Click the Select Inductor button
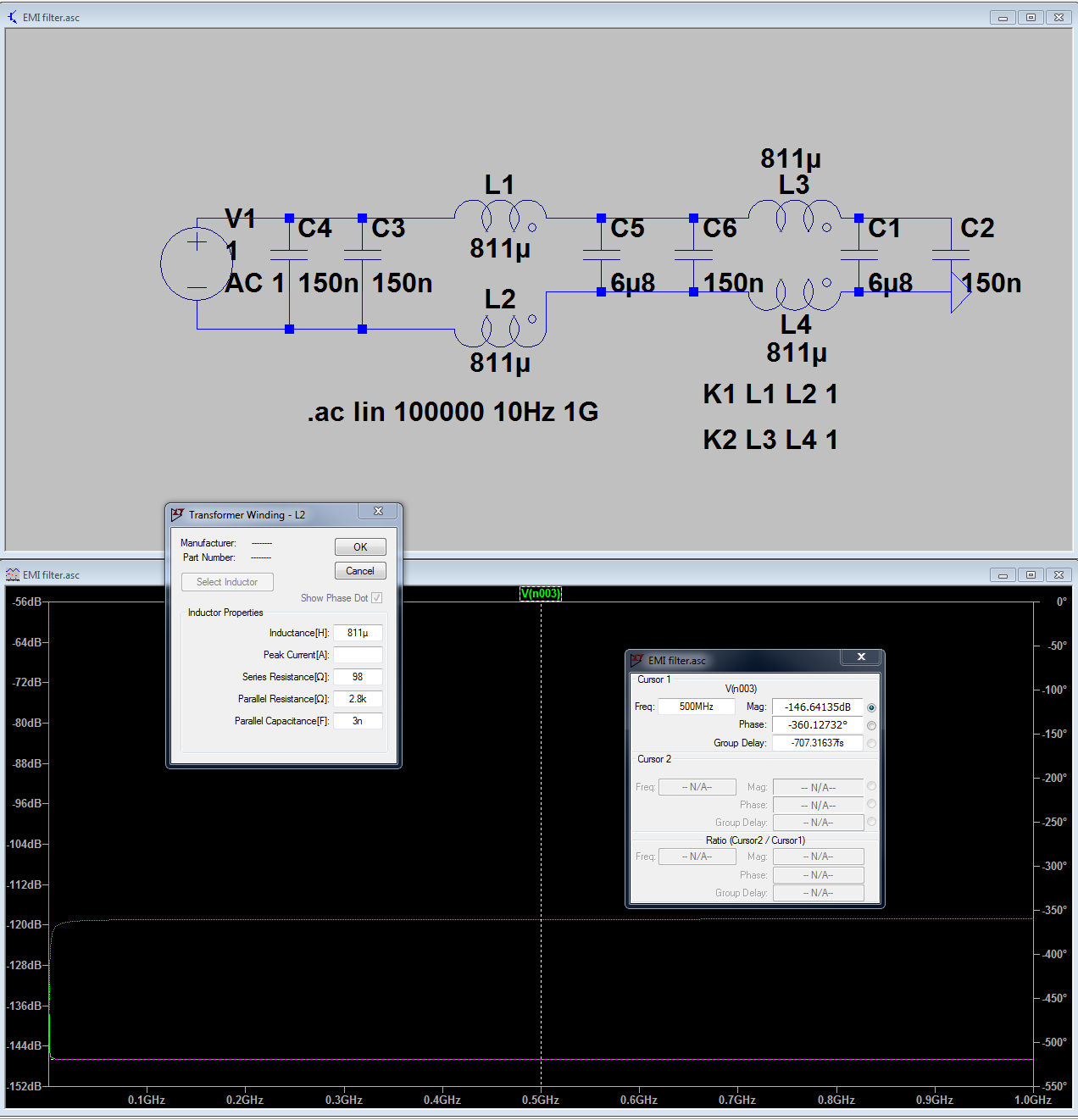This screenshot has height=1120, width=1078. click(227, 582)
